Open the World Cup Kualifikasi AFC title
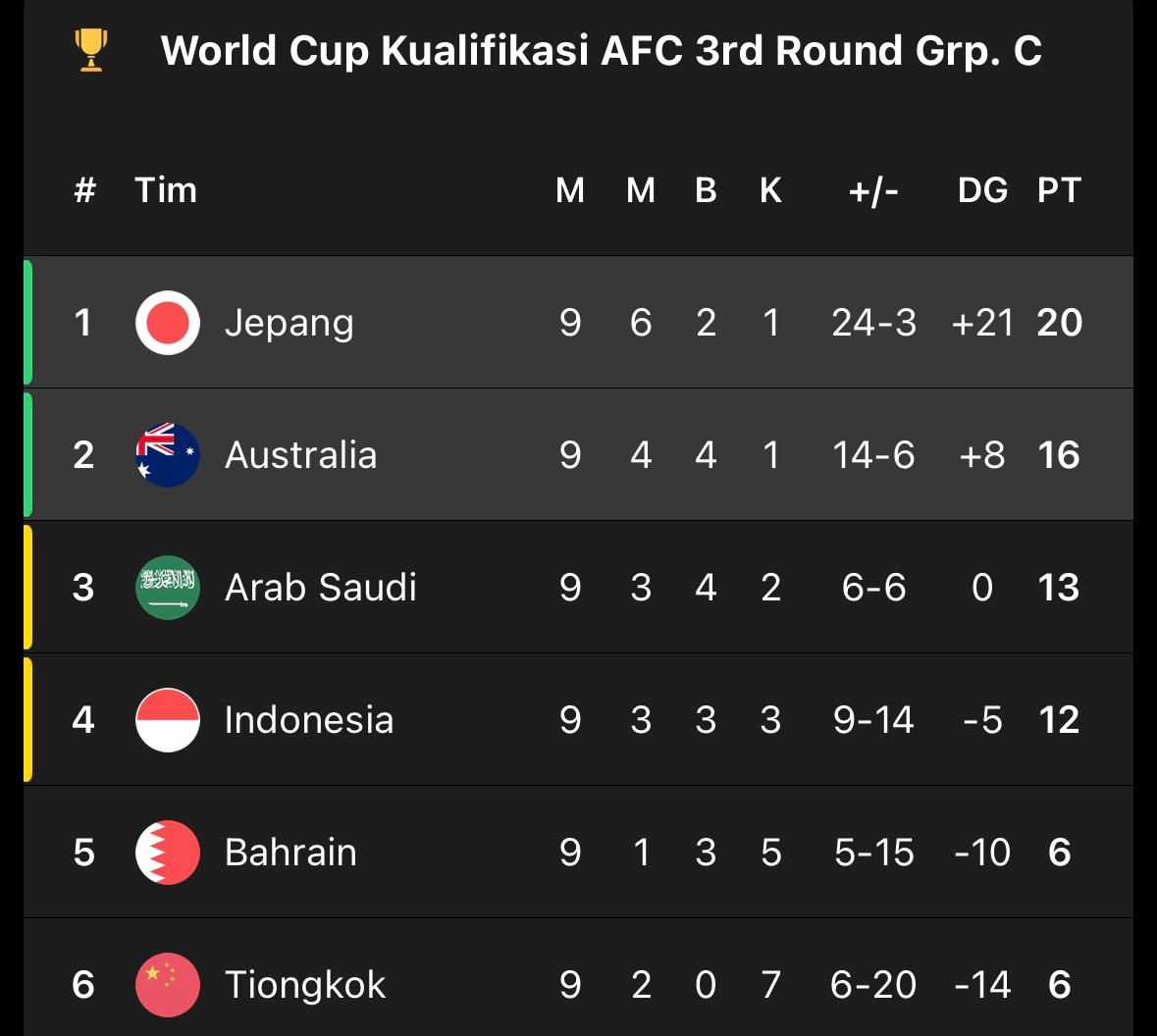This screenshot has height=1036, width=1157. [602, 51]
